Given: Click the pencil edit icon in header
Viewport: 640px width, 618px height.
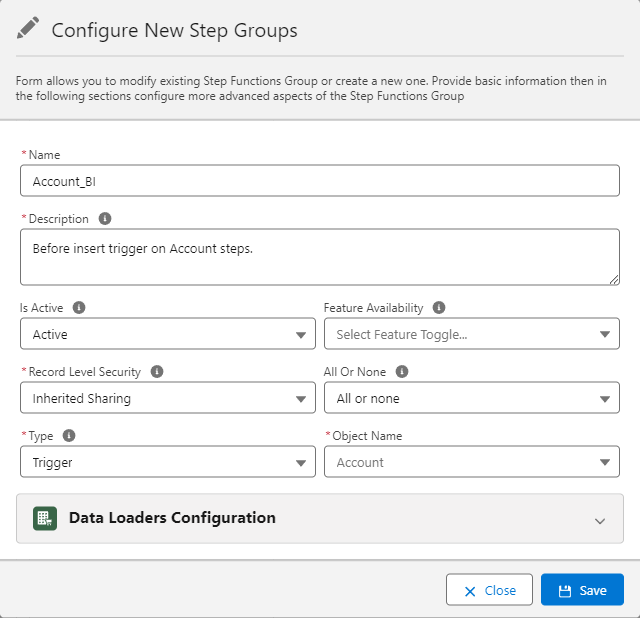Looking at the screenshot, I should [28, 29].
